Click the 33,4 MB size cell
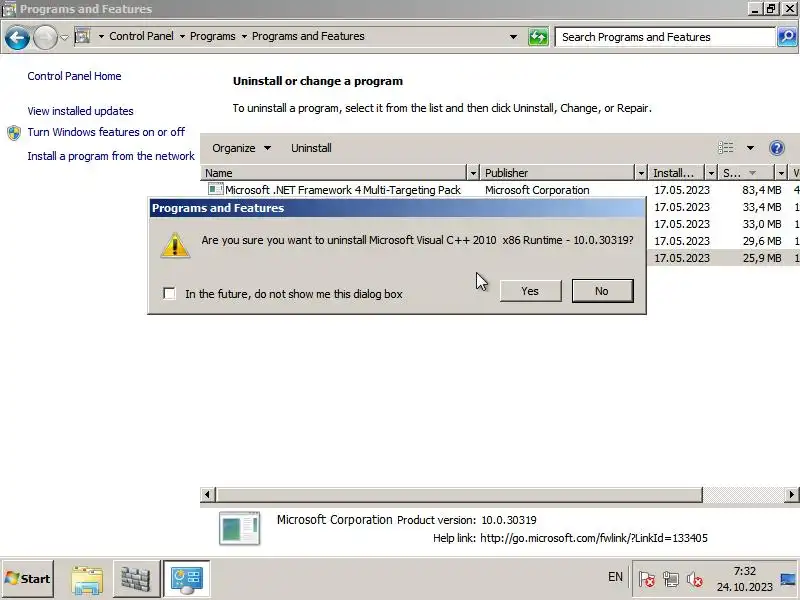Screen dimensions: 800x600 tap(762, 207)
